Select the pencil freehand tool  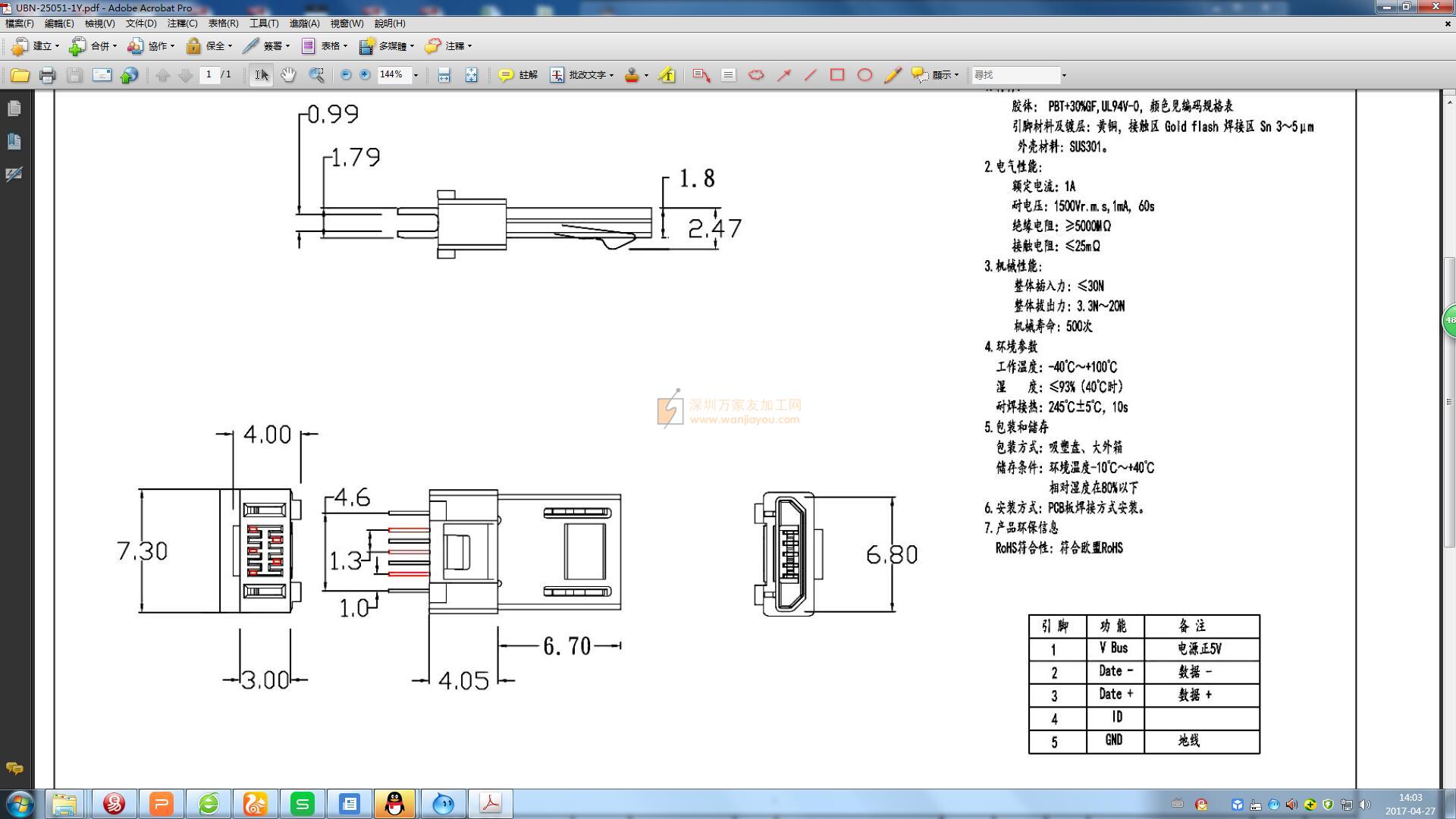click(893, 74)
